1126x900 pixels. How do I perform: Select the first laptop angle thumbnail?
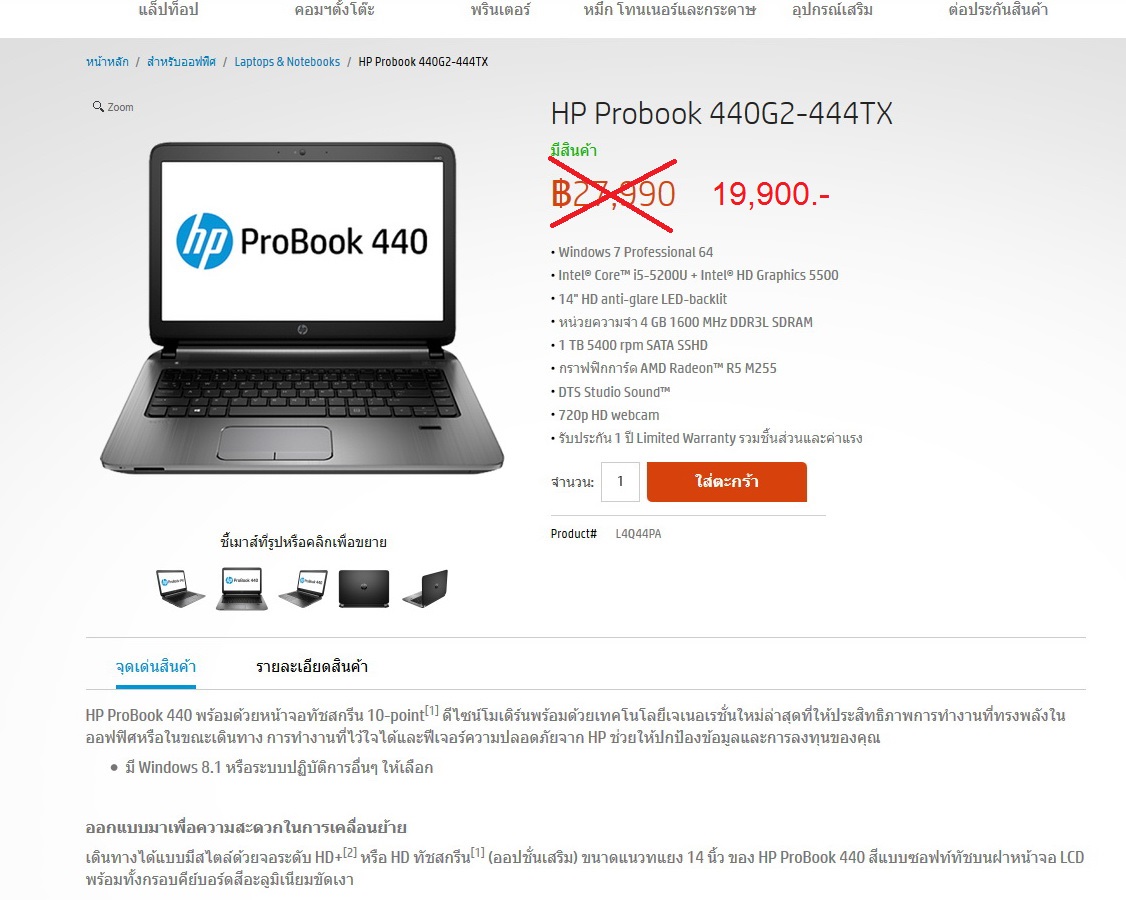tap(180, 588)
